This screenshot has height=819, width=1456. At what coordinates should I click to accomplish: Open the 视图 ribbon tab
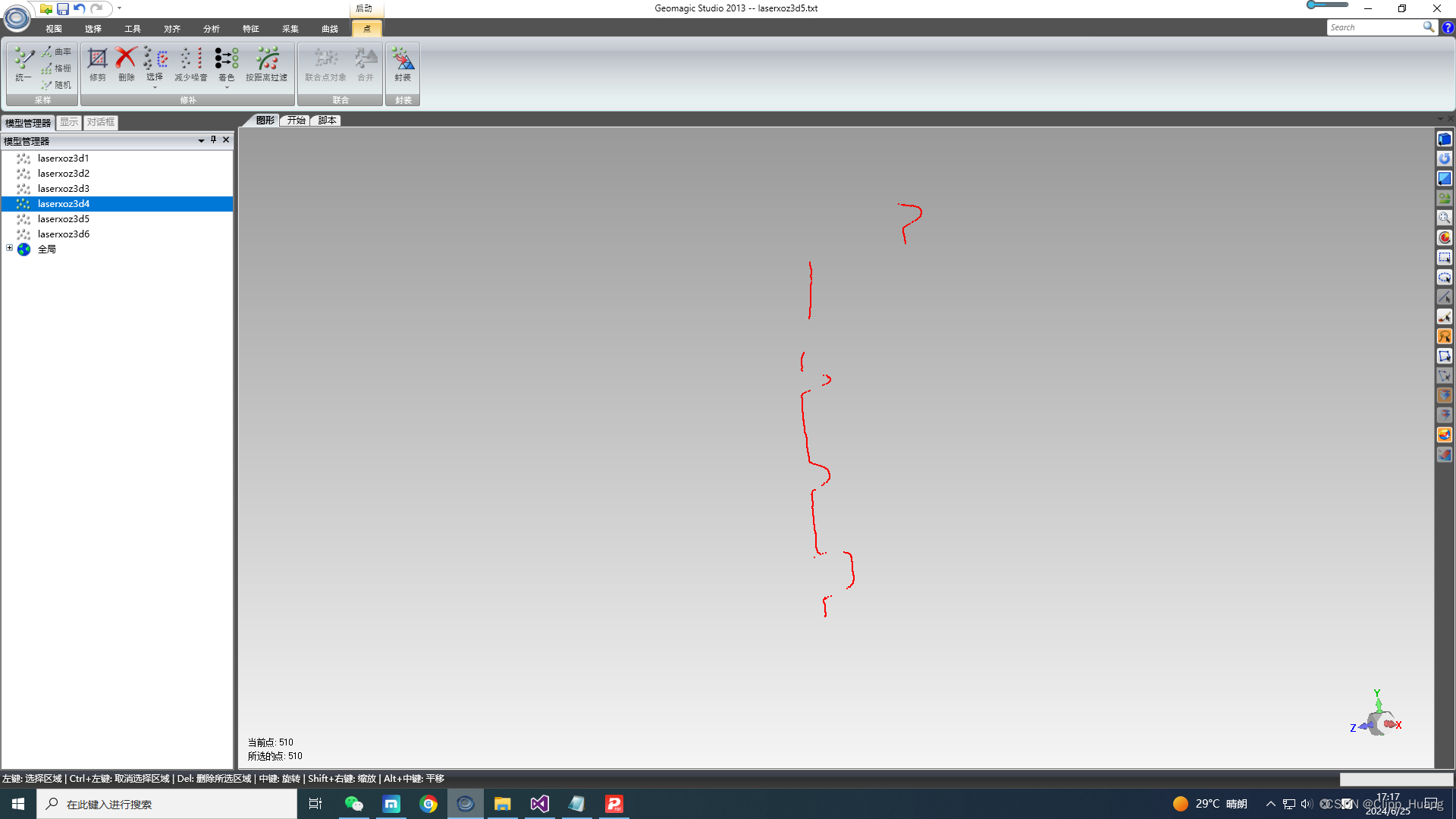click(53, 29)
